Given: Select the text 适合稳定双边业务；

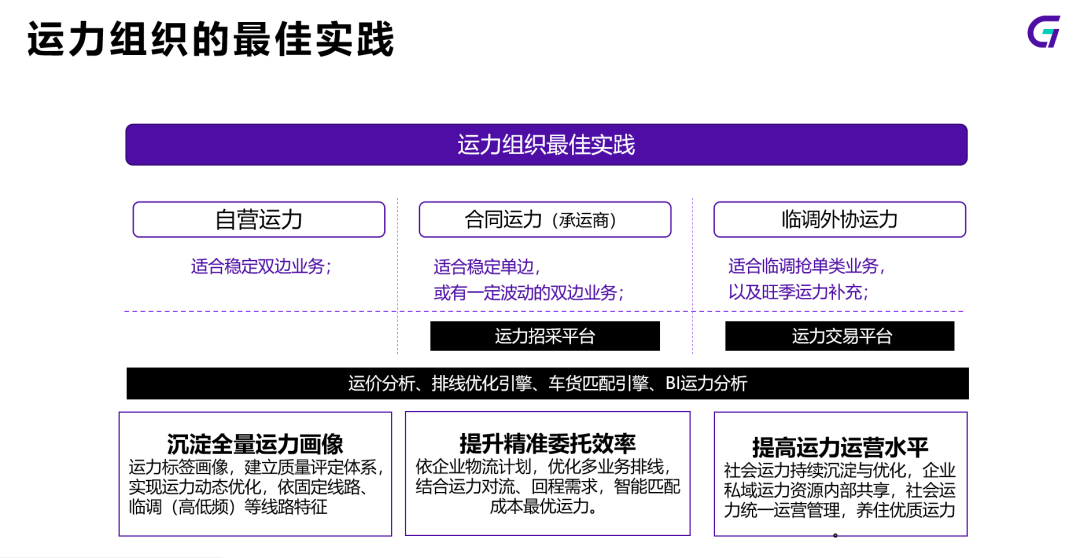Looking at the screenshot, I should 262,266.
